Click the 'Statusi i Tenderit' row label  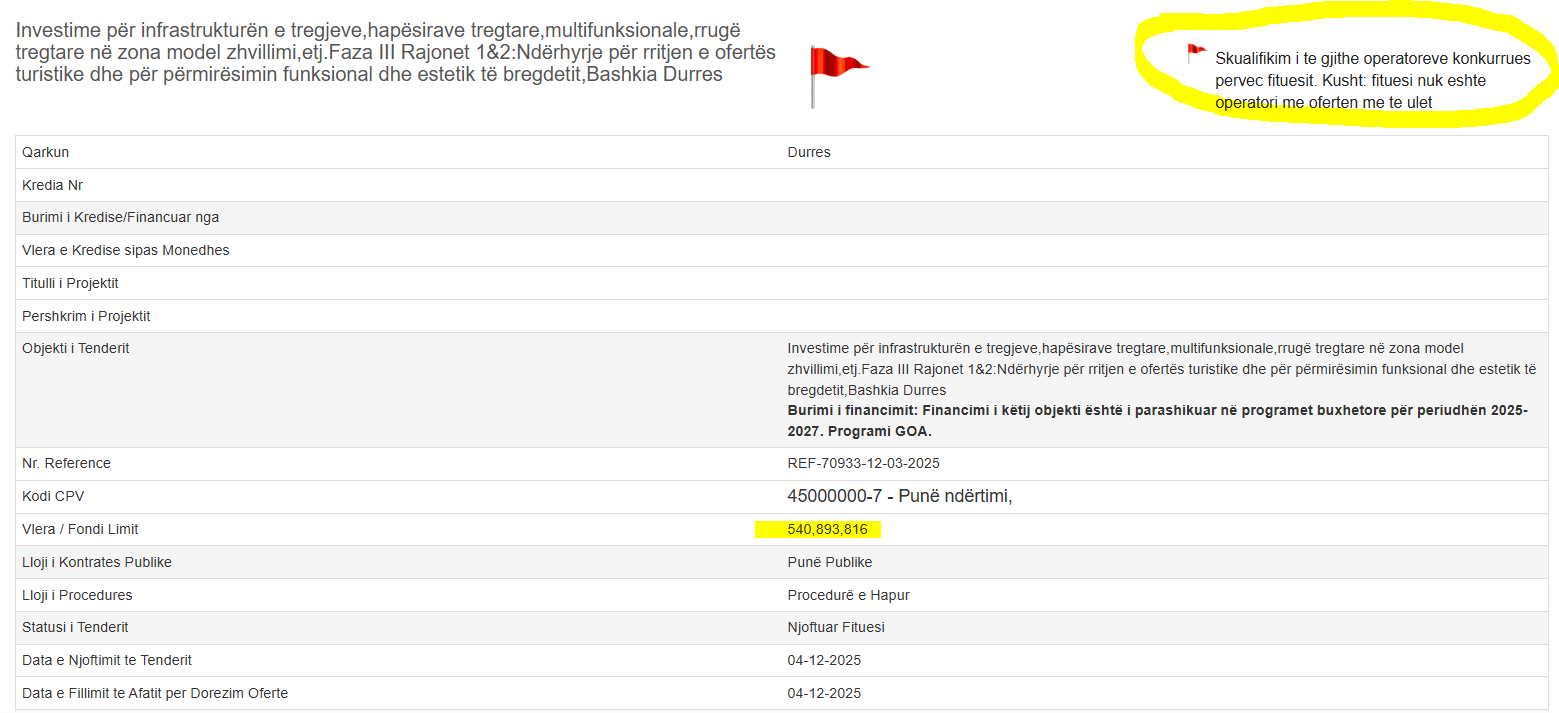click(x=75, y=627)
